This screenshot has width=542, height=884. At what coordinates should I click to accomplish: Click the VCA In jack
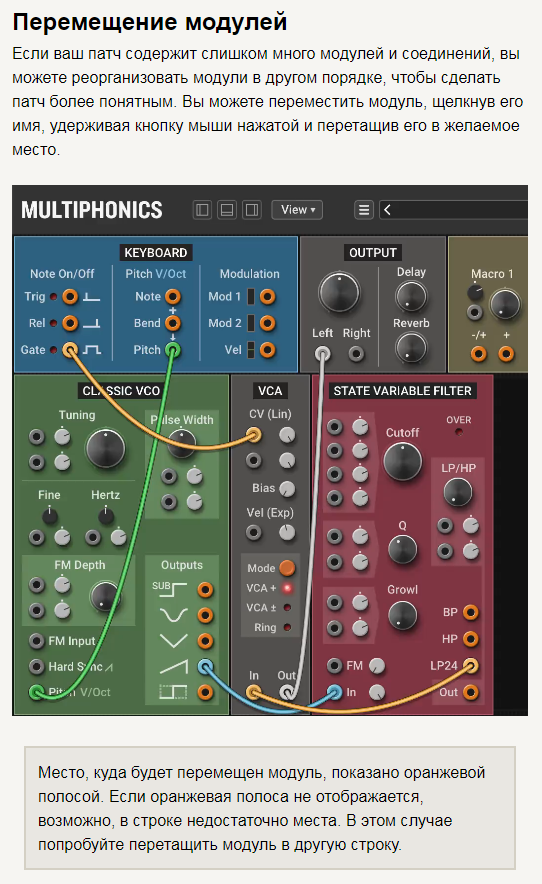pos(254,692)
